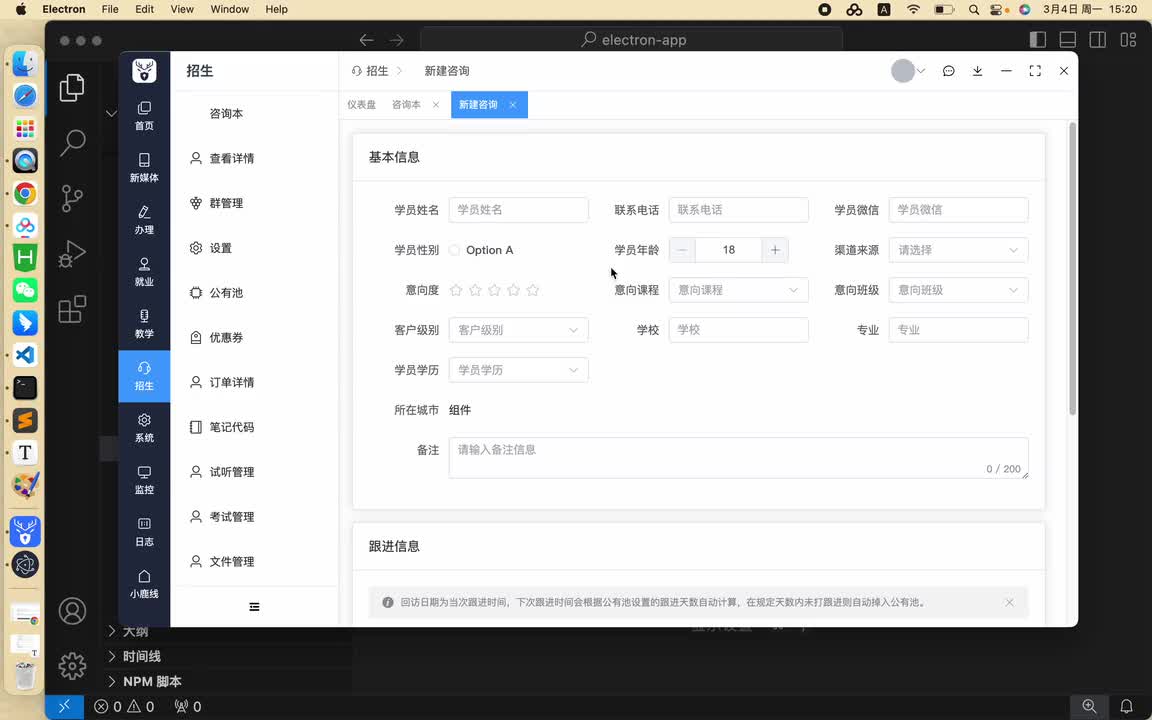Open the macOS Window menu
1152x720 pixels.
click(229, 10)
